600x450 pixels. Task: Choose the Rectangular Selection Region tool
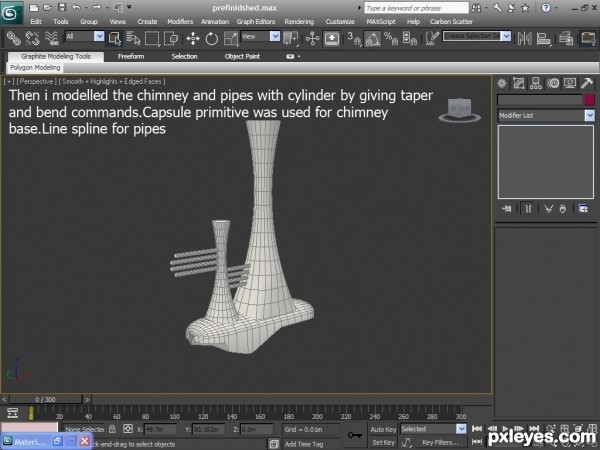coord(152,38)
